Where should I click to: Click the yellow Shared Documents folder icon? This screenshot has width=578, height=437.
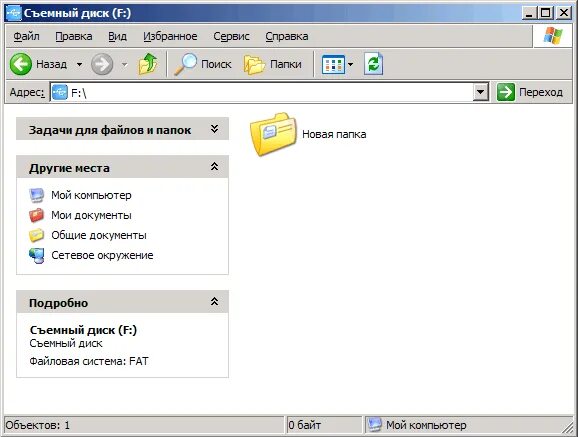36,235
